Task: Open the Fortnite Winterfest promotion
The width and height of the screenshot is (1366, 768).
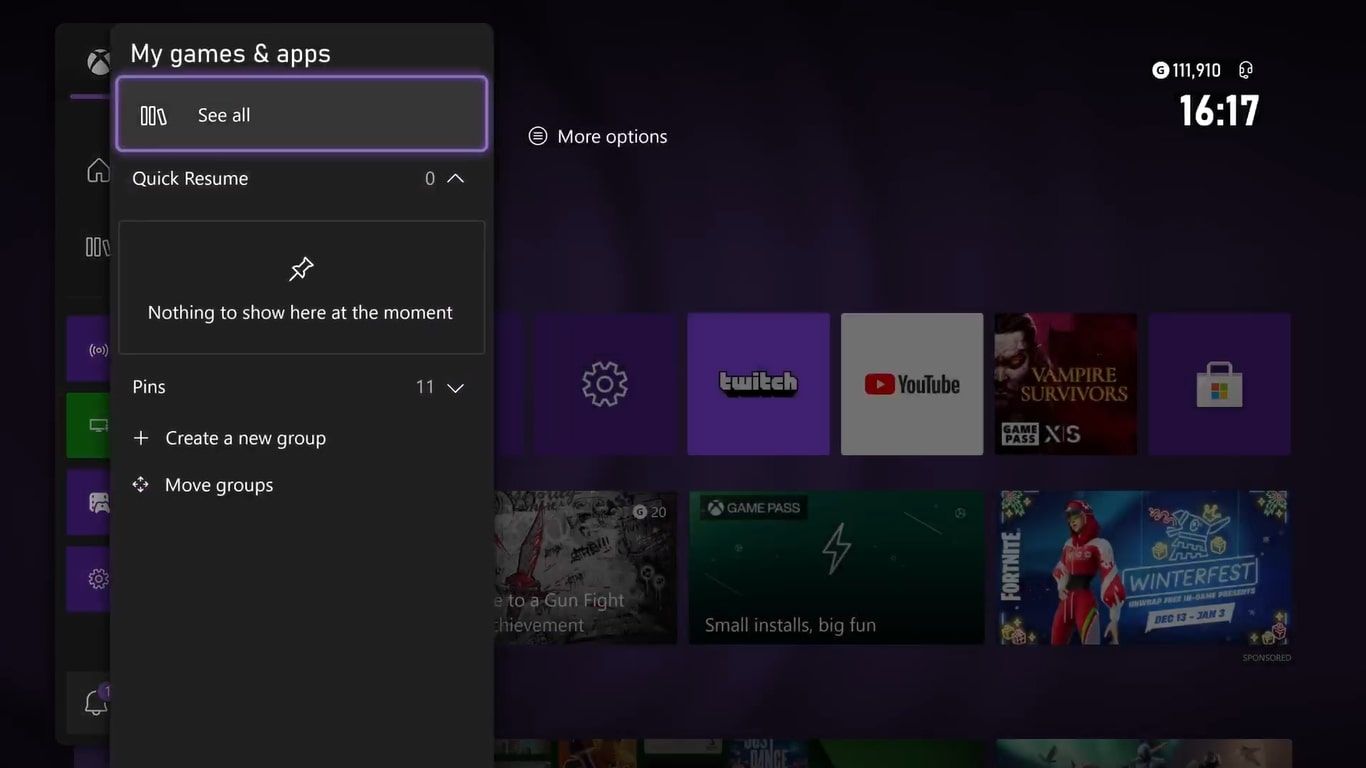Action: (x=1145, y=567)
